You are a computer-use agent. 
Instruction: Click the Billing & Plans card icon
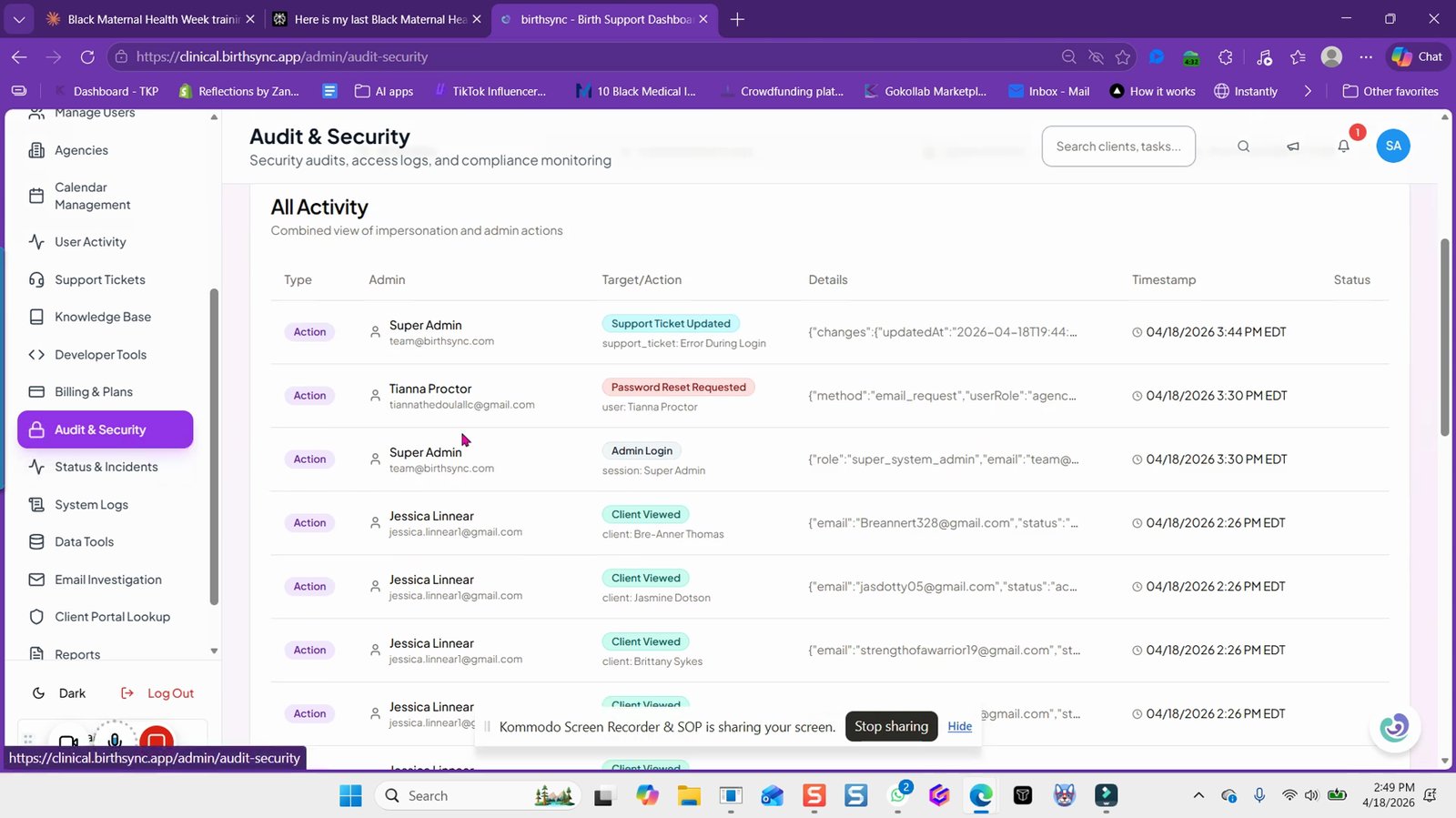36,392
